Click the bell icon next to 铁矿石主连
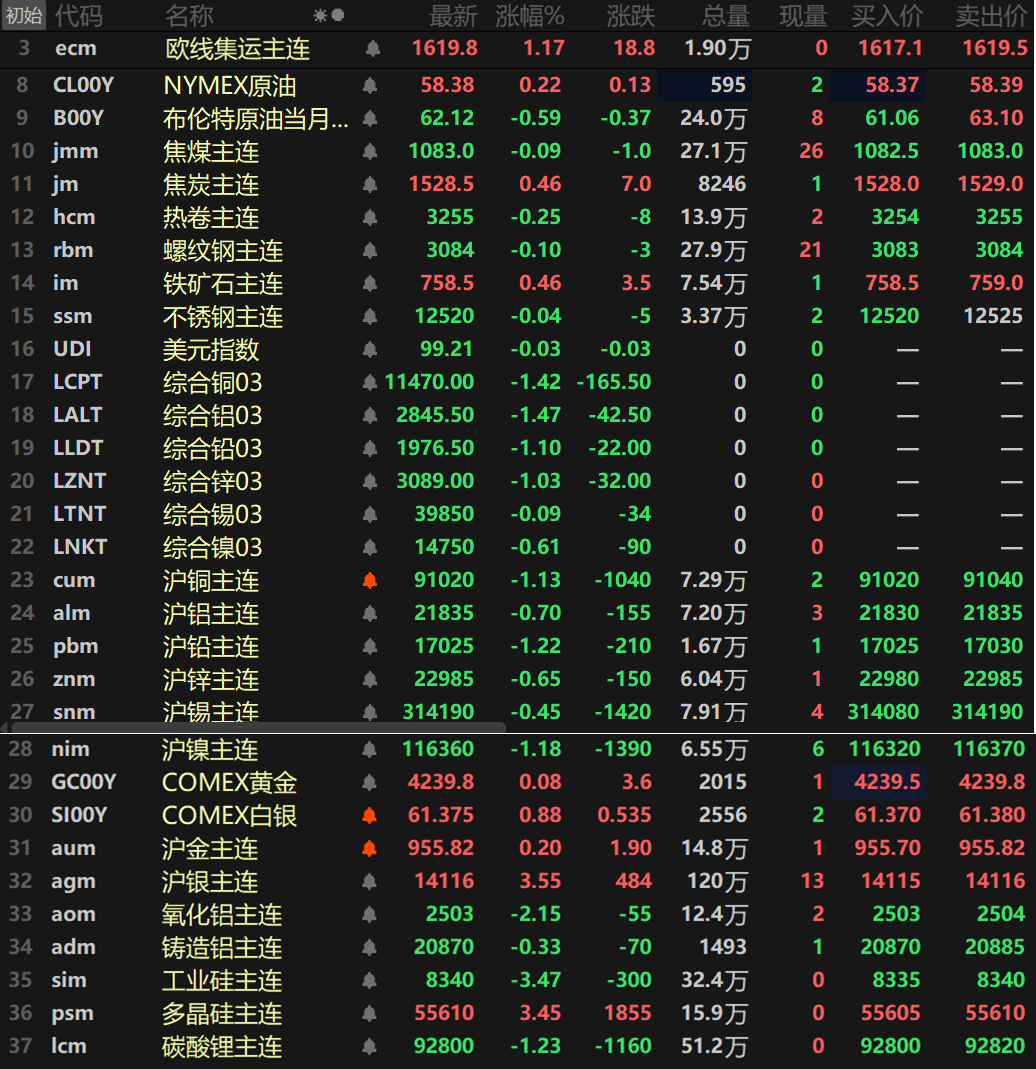This screenshot has height=1069, width=1036. 370,283
